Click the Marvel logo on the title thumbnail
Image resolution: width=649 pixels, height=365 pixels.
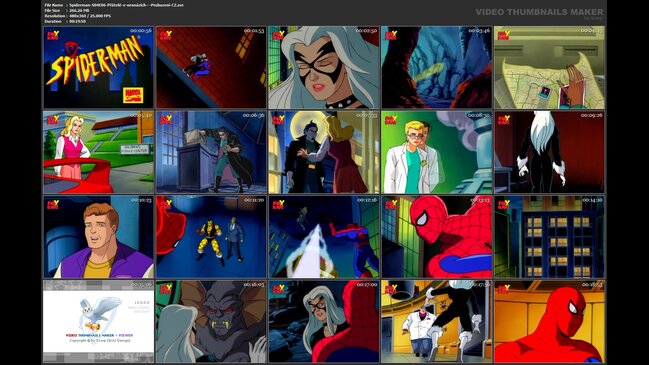132,95
